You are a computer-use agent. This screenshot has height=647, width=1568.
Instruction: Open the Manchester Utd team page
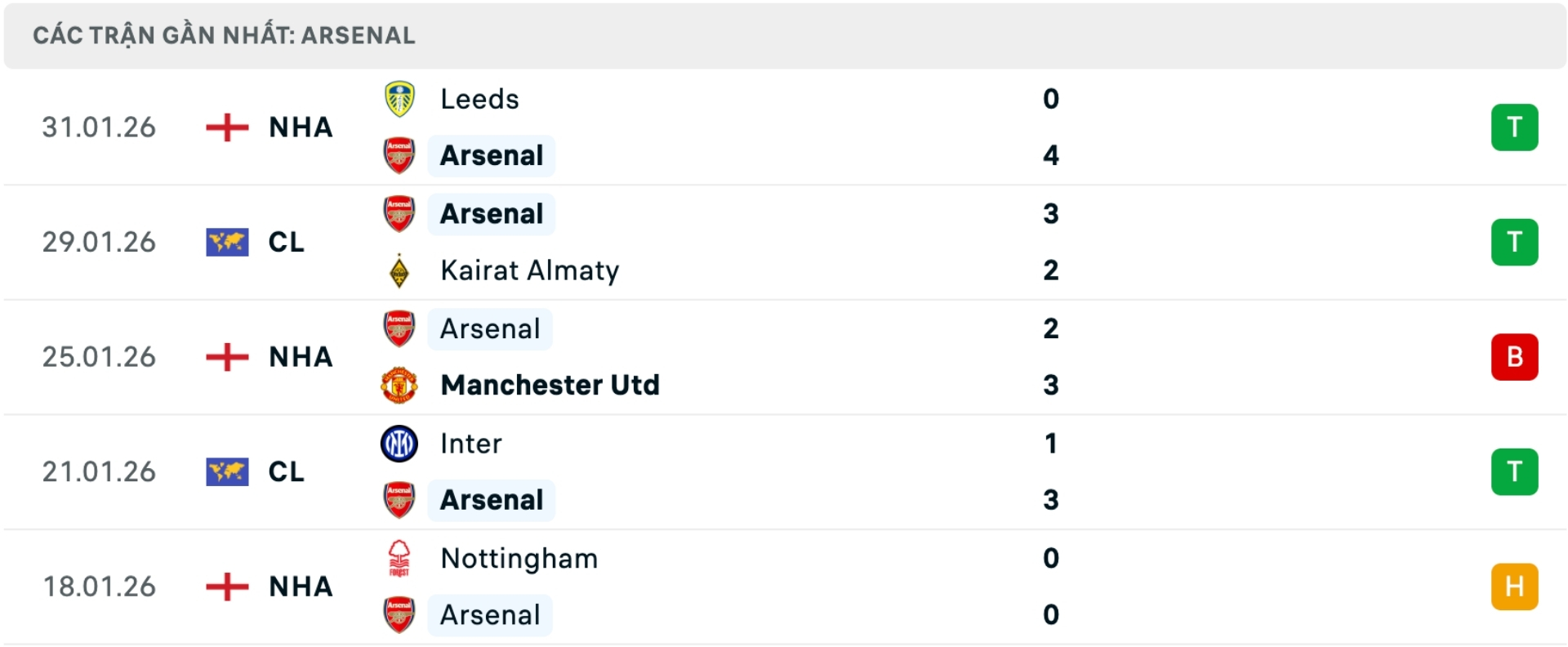tap(549, 386)
